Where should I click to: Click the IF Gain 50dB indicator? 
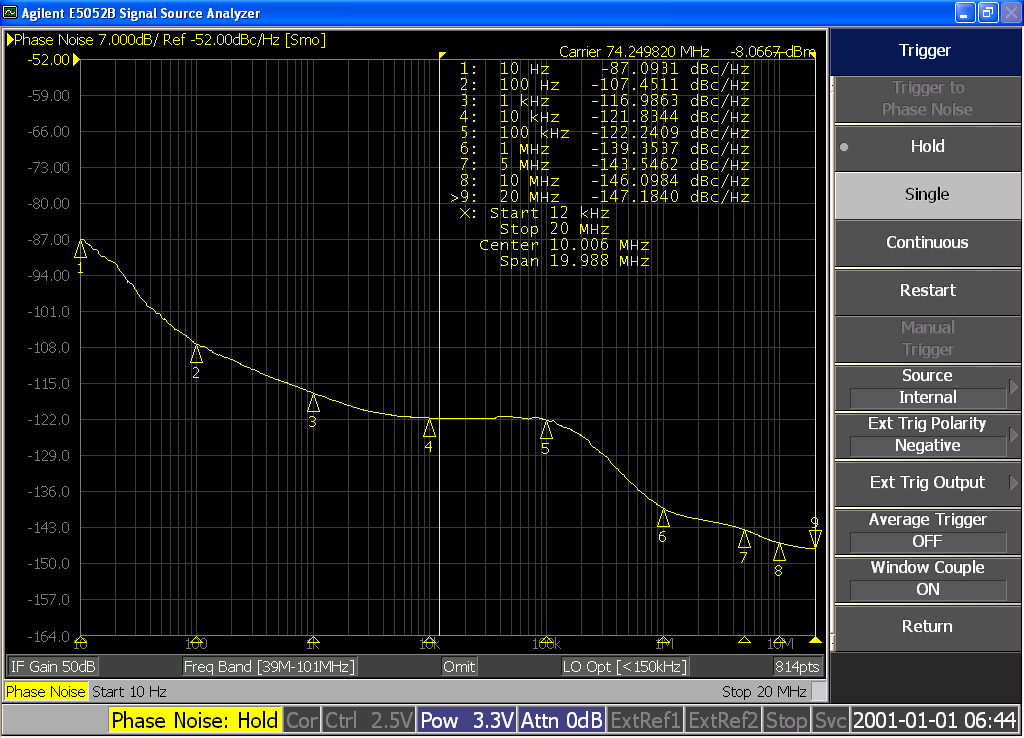tap(52, 666)
